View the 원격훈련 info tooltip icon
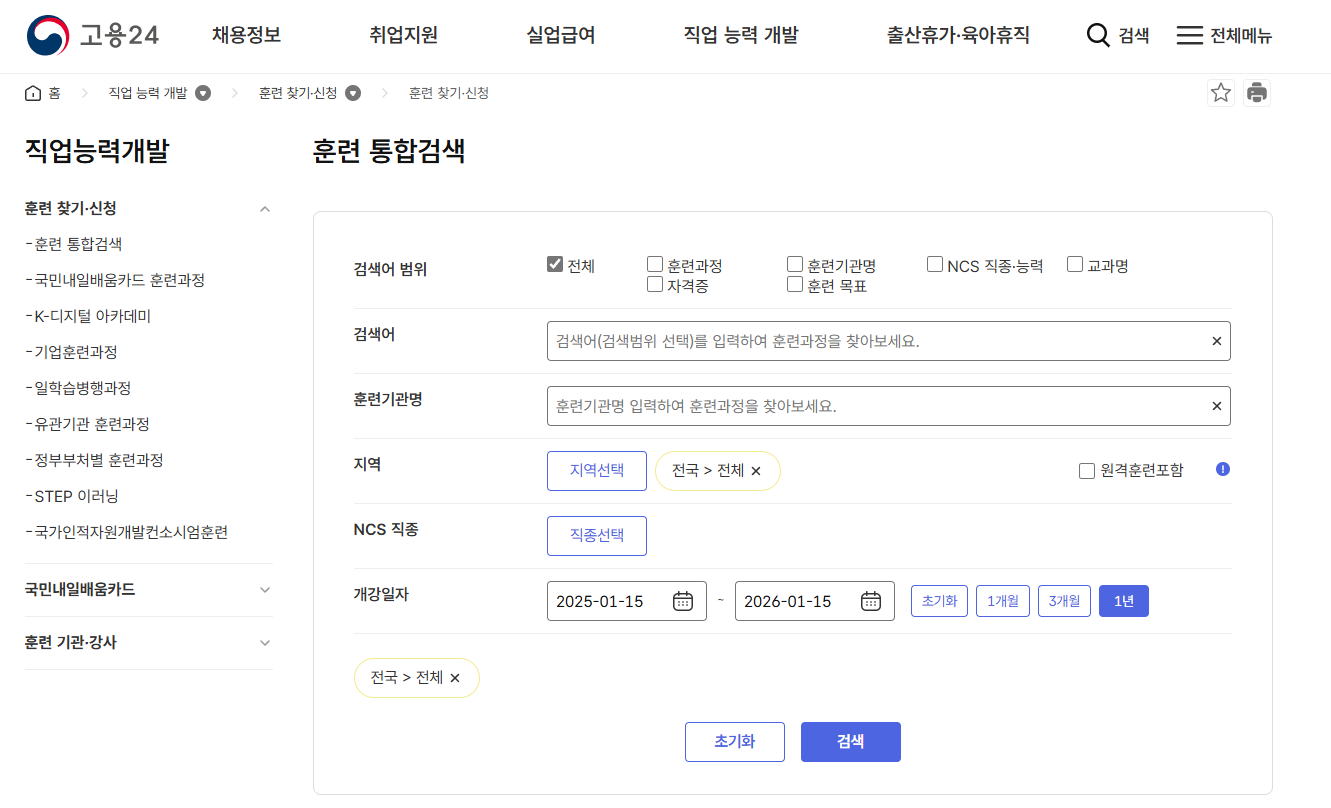Screen dimensions: 1331x808 click(1222, 469)
